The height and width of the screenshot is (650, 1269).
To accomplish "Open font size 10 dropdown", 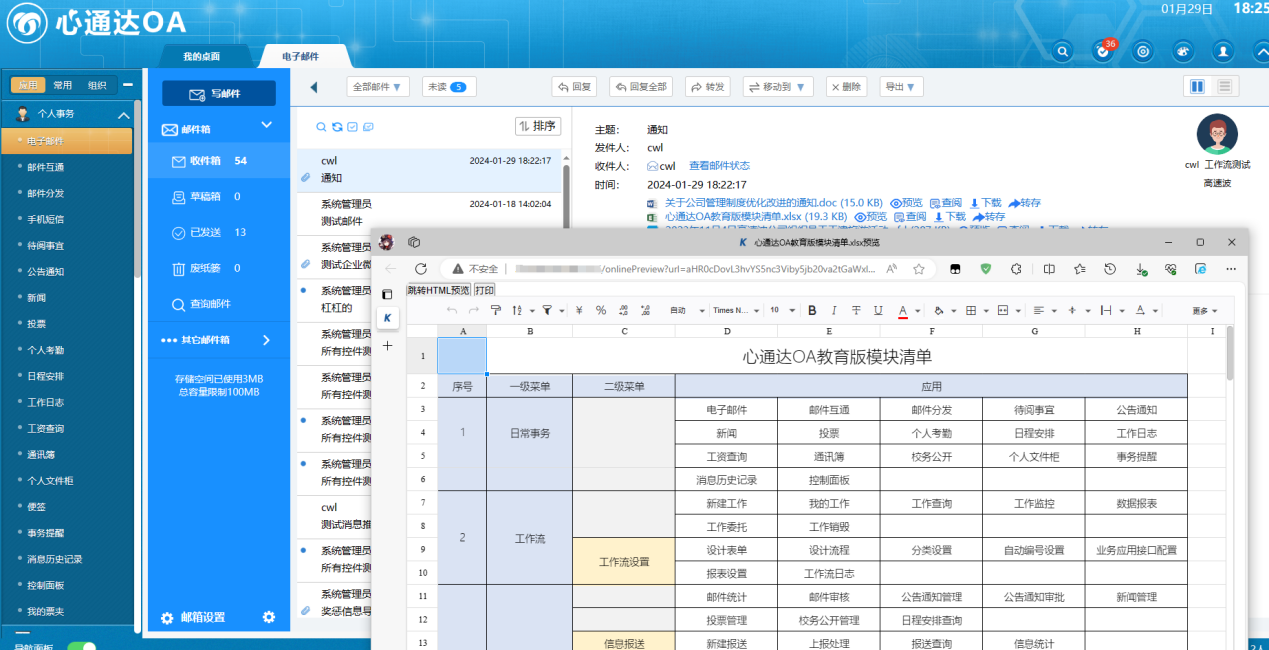I will pos(782,310).
